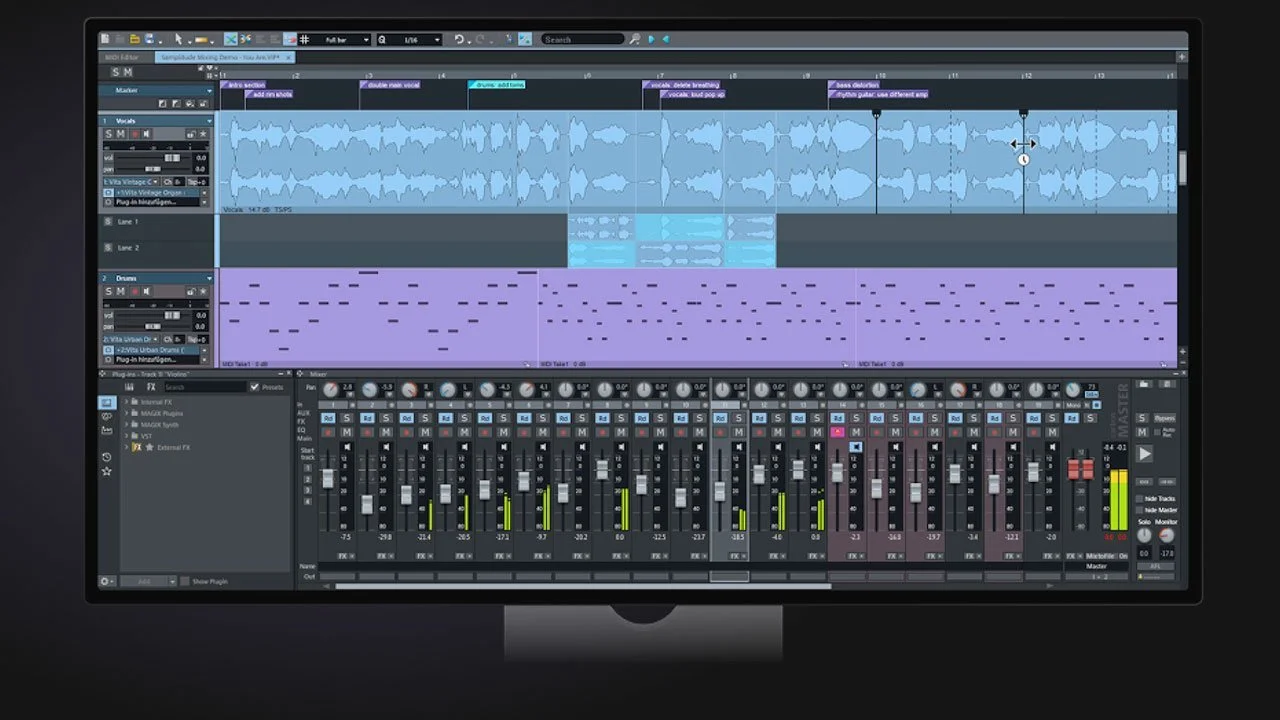1280x720 pixels.
Task: Click the pink highlighted record button in mixer
Action: 837,432
